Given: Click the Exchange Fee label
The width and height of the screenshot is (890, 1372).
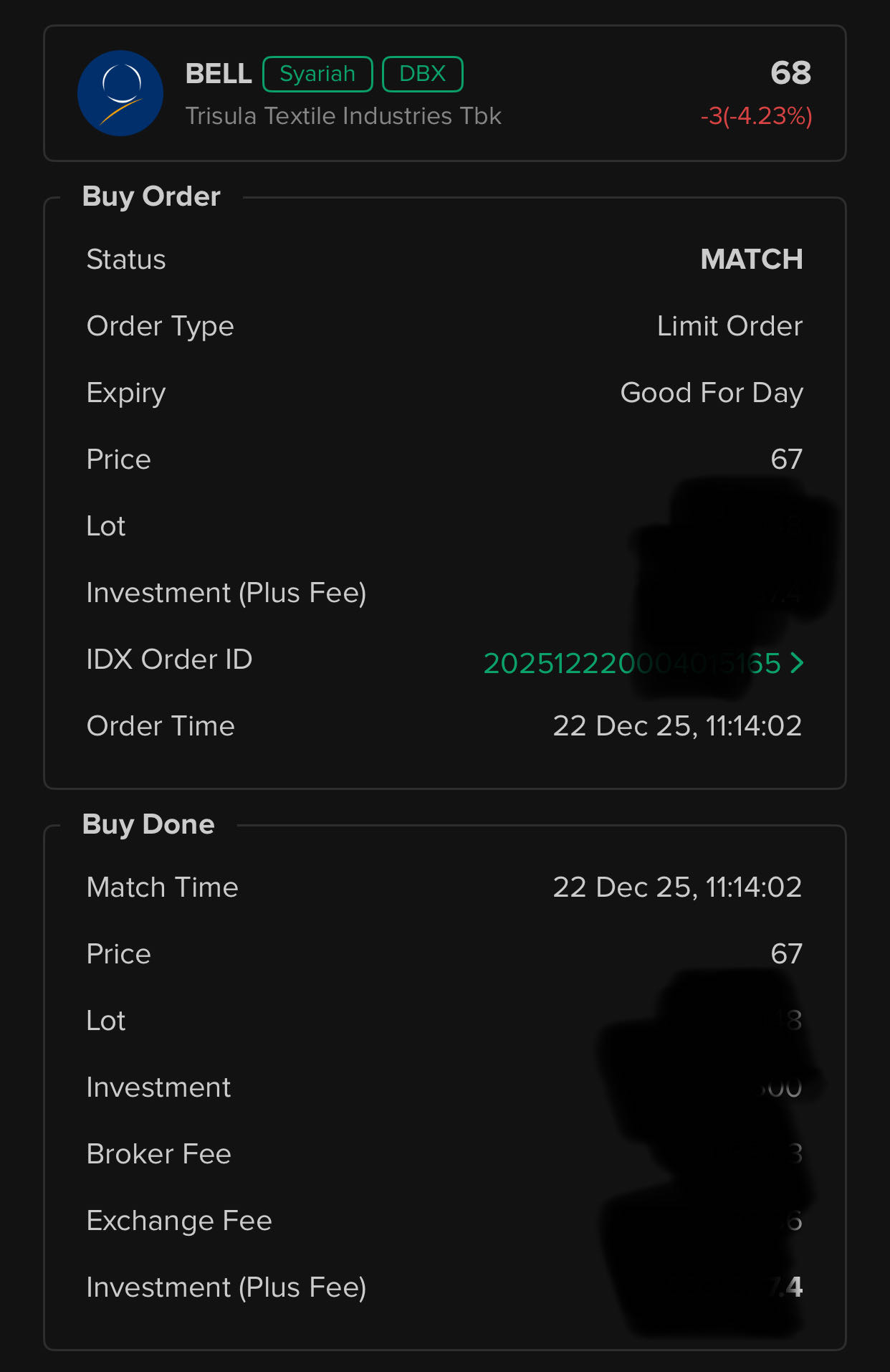Looking at the screenshot, I should click(179, 1221).
